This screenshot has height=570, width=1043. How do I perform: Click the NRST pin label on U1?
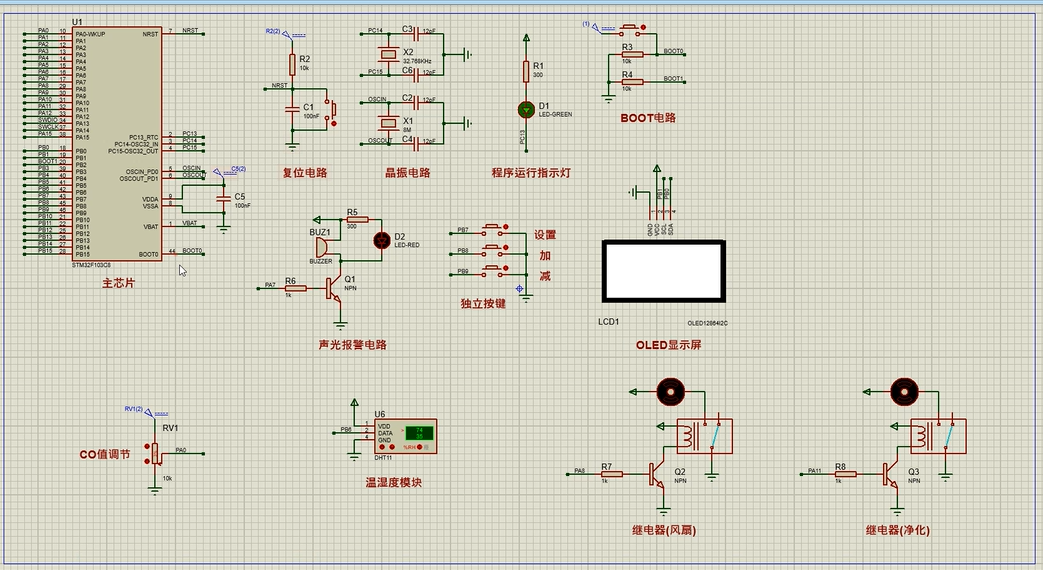[x=150, y=34]
